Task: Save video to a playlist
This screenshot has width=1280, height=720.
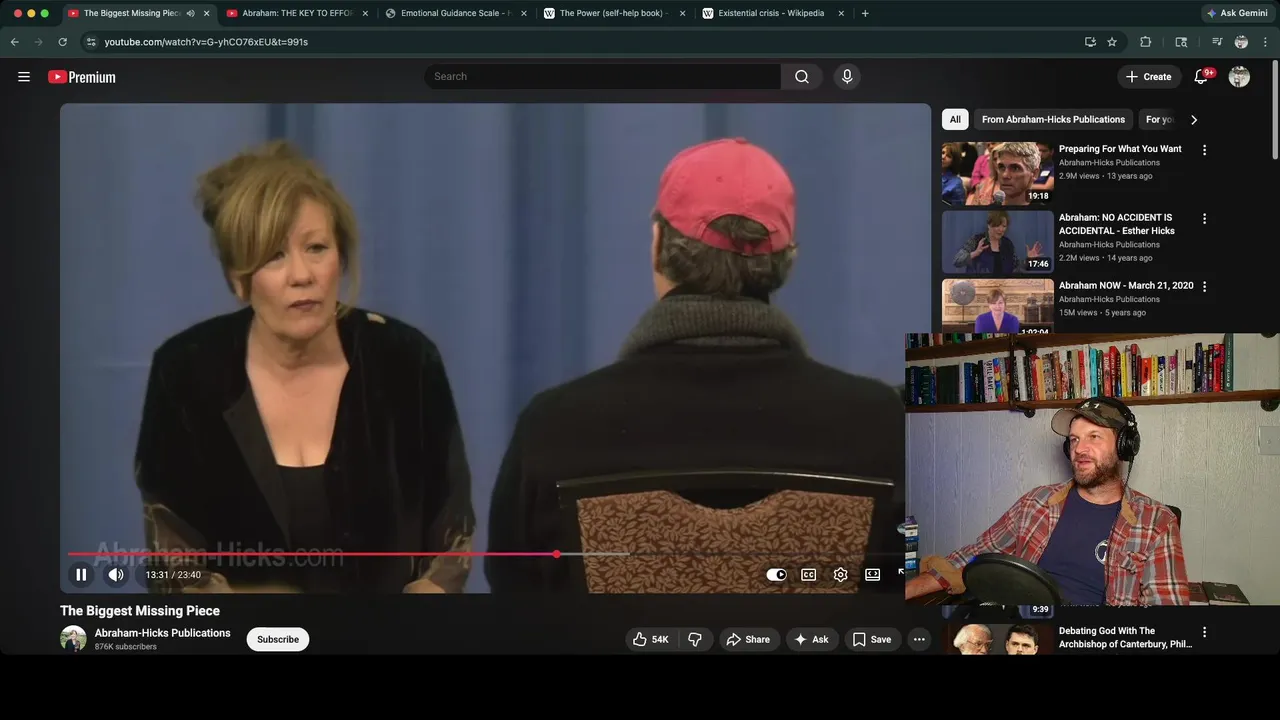Action: [871, 640]
